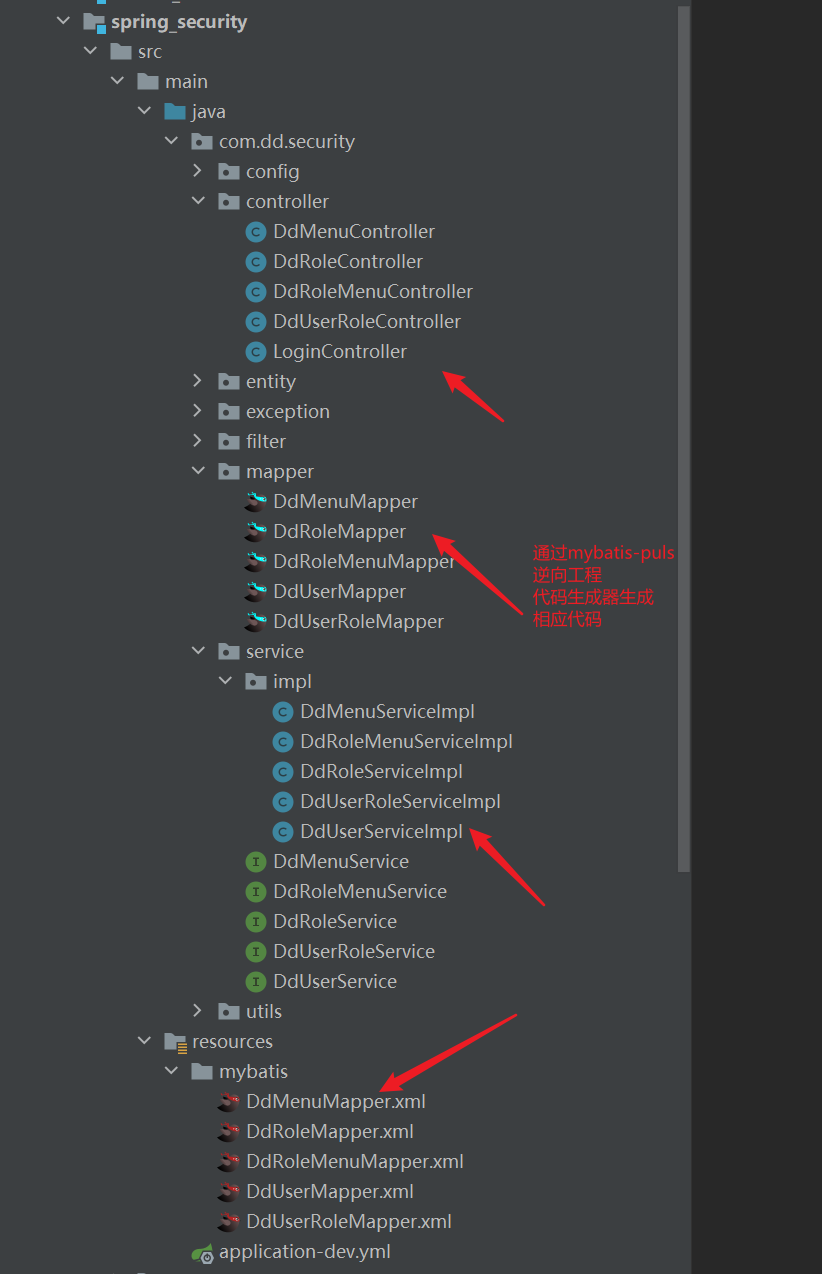The width and height of the screenshot is (822, 1274).
Task: Click the YAML icon next to application-dev.yml
Action: [x=202, y=1250]
